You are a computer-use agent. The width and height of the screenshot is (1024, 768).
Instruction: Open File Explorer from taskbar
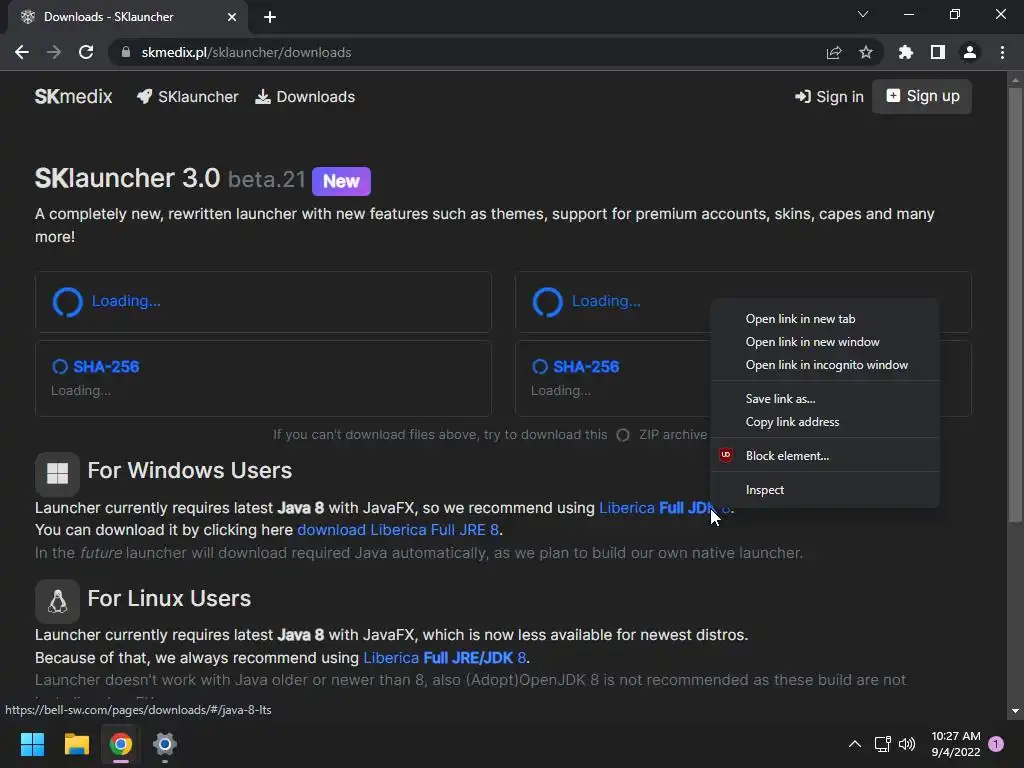pyautogui.click(x=76, y=744)
